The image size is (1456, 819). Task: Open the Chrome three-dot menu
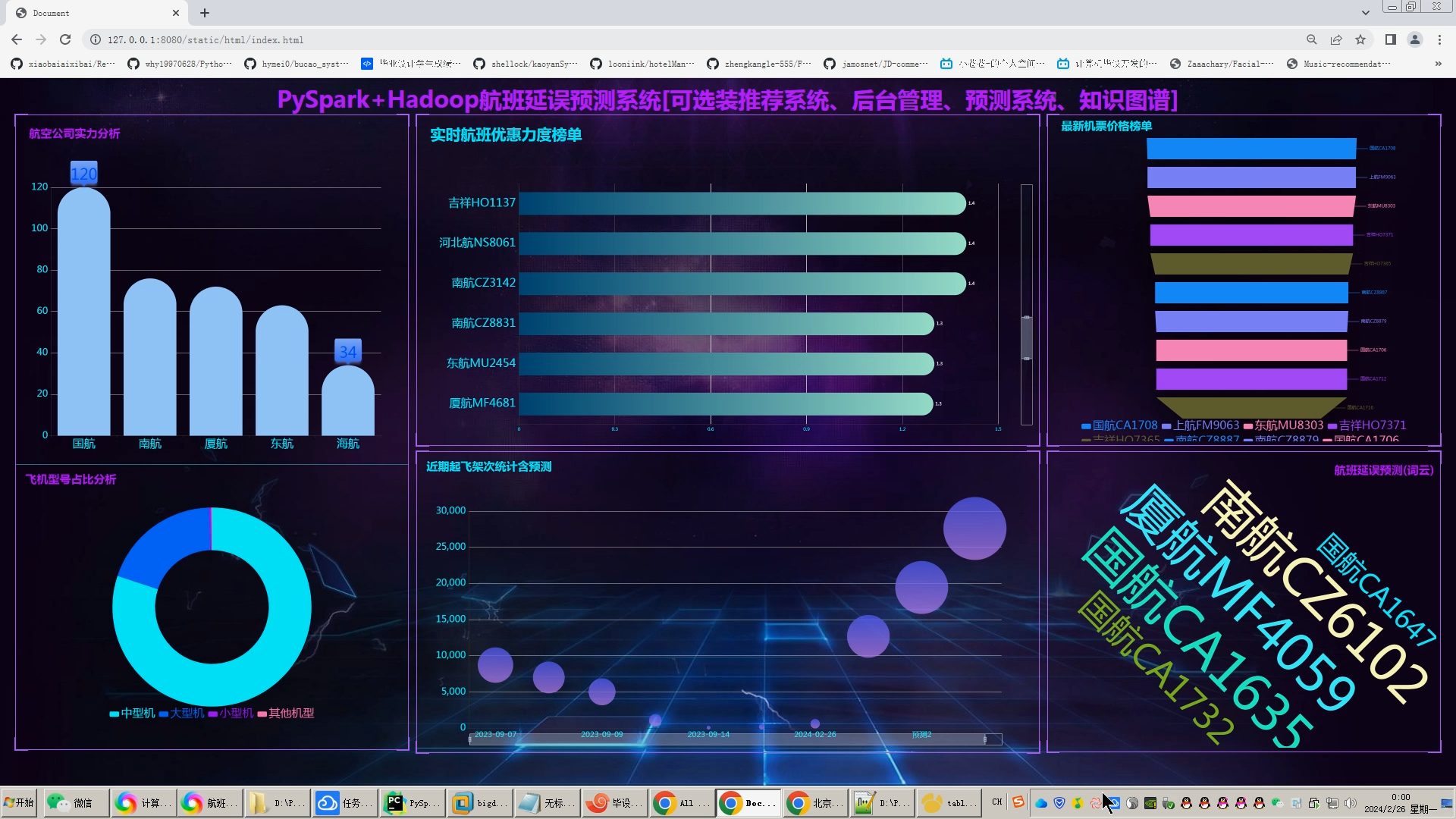point(1439,39)
